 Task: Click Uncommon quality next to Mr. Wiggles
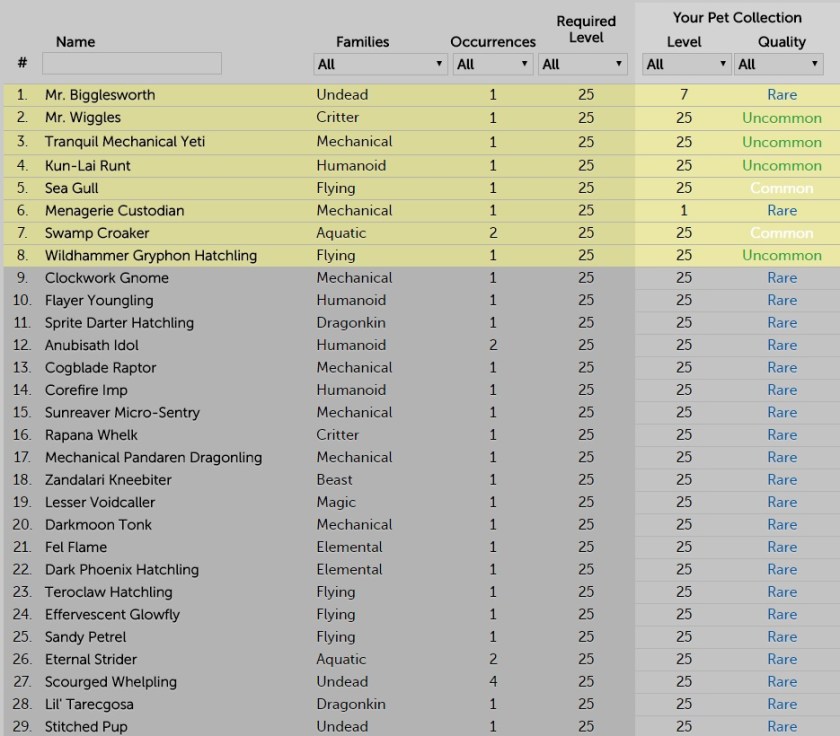pyautogui.click(x=782, y=118)
